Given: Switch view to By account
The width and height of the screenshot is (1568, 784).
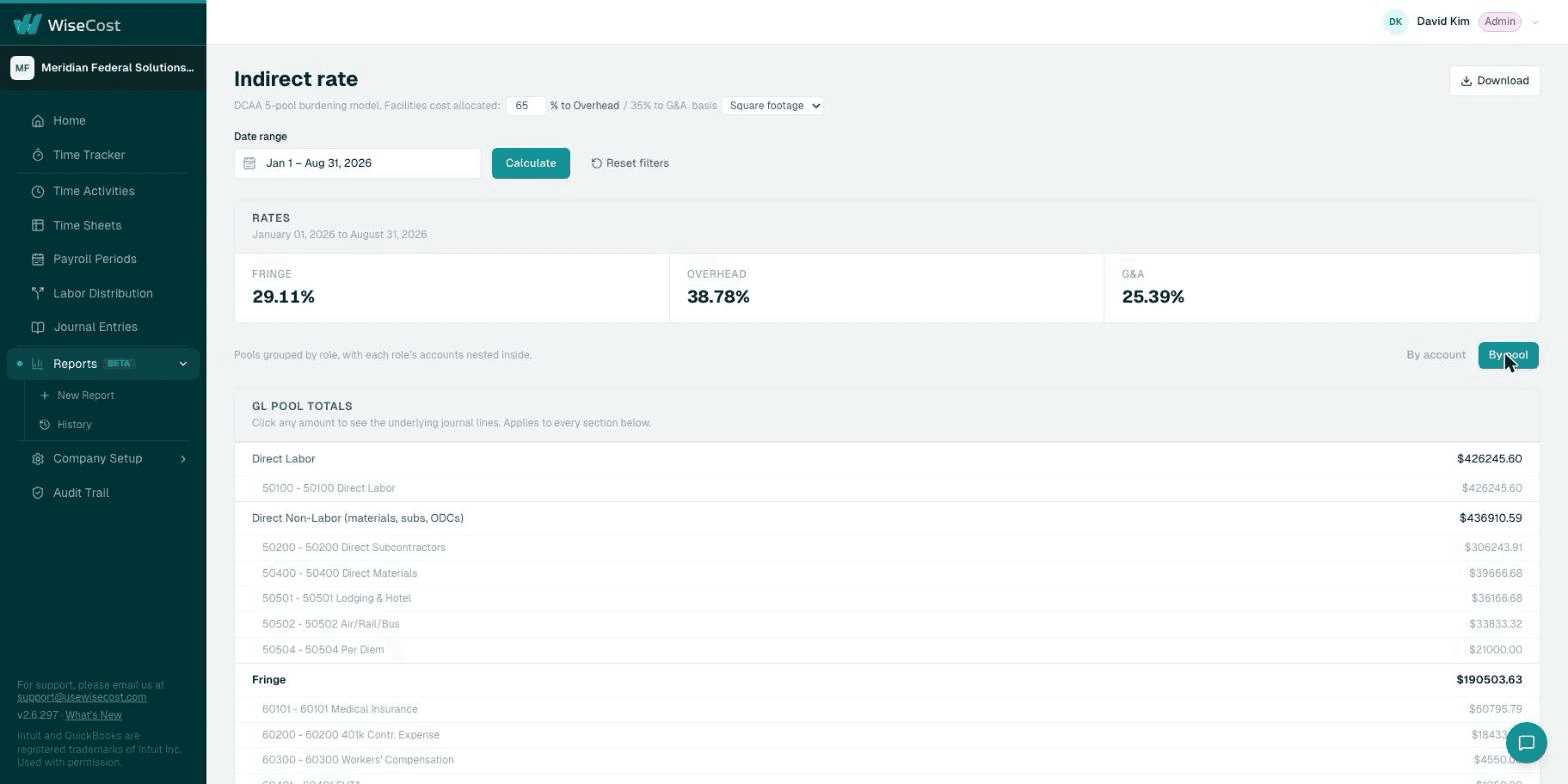Looking at the screenshot, I should 1435,355.
